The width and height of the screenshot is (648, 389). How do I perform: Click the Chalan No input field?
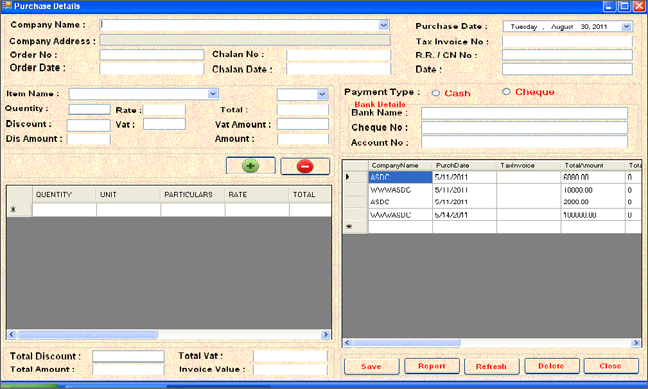click(338, 55)
